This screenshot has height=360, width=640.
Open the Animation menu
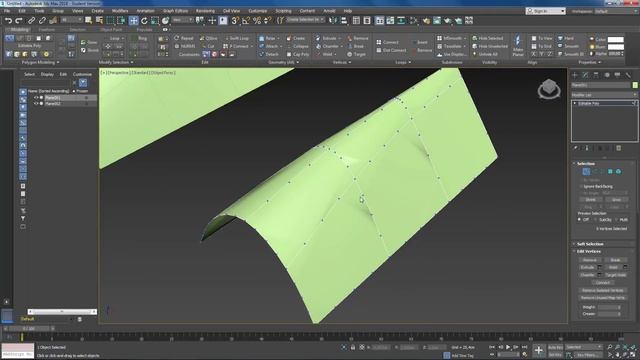point(145,11)
